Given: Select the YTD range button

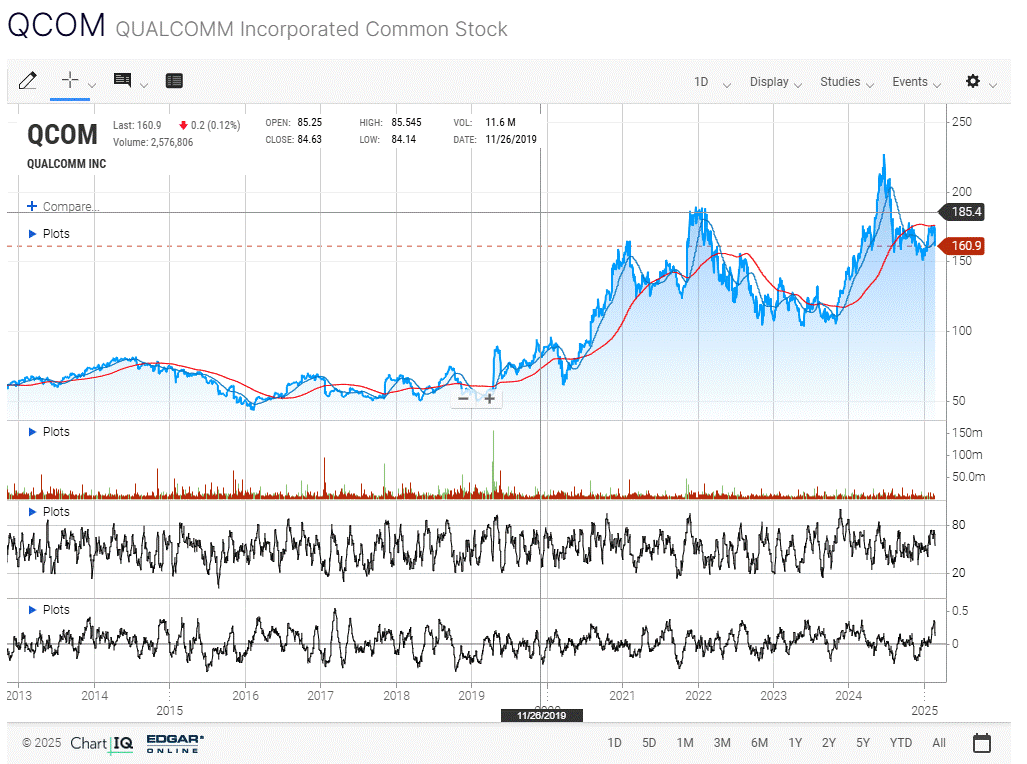Looking at the screenshot, I should pyautogui.click(x=900, y=743).
